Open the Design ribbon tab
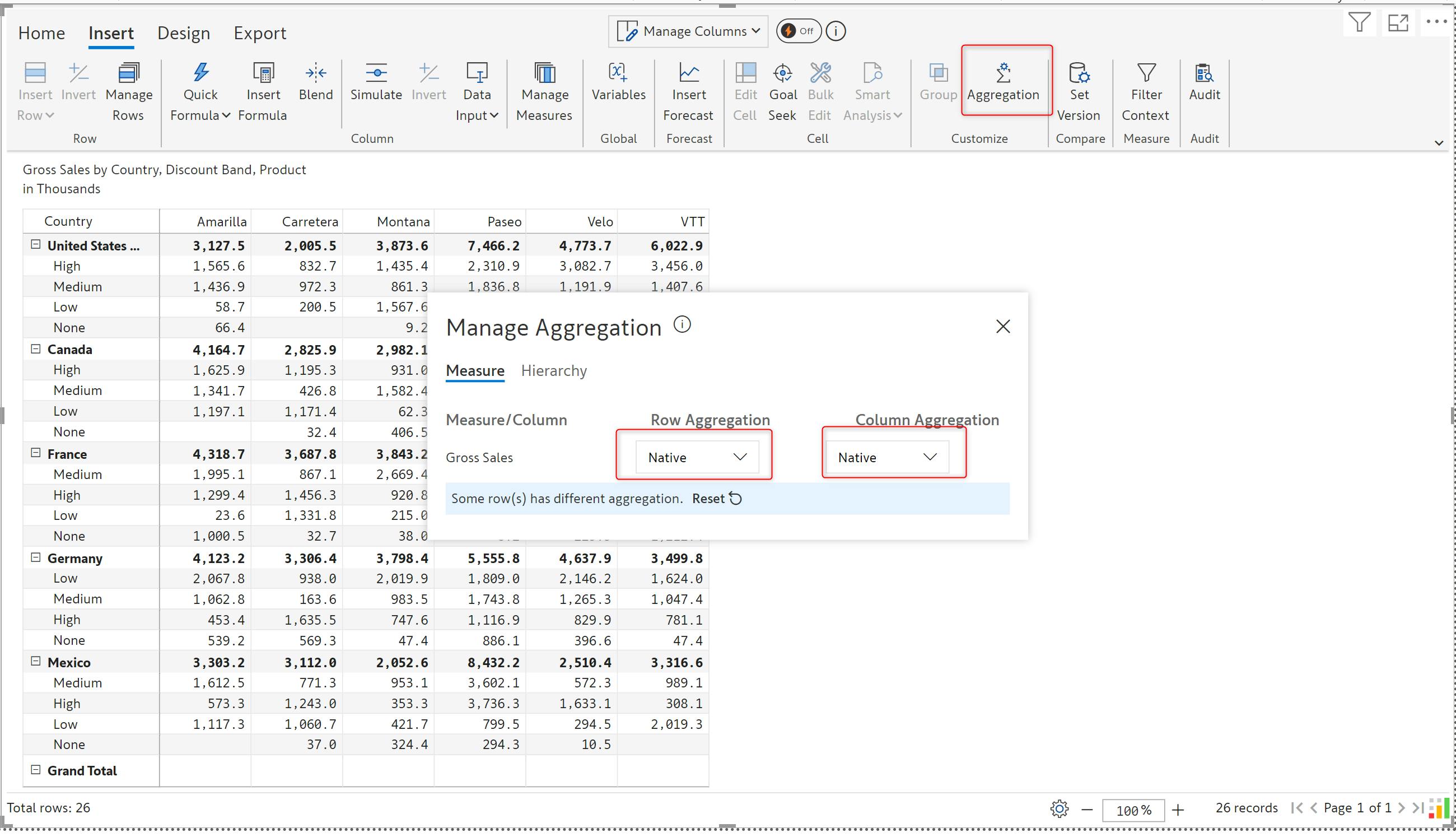 click(x=183, y=34)
